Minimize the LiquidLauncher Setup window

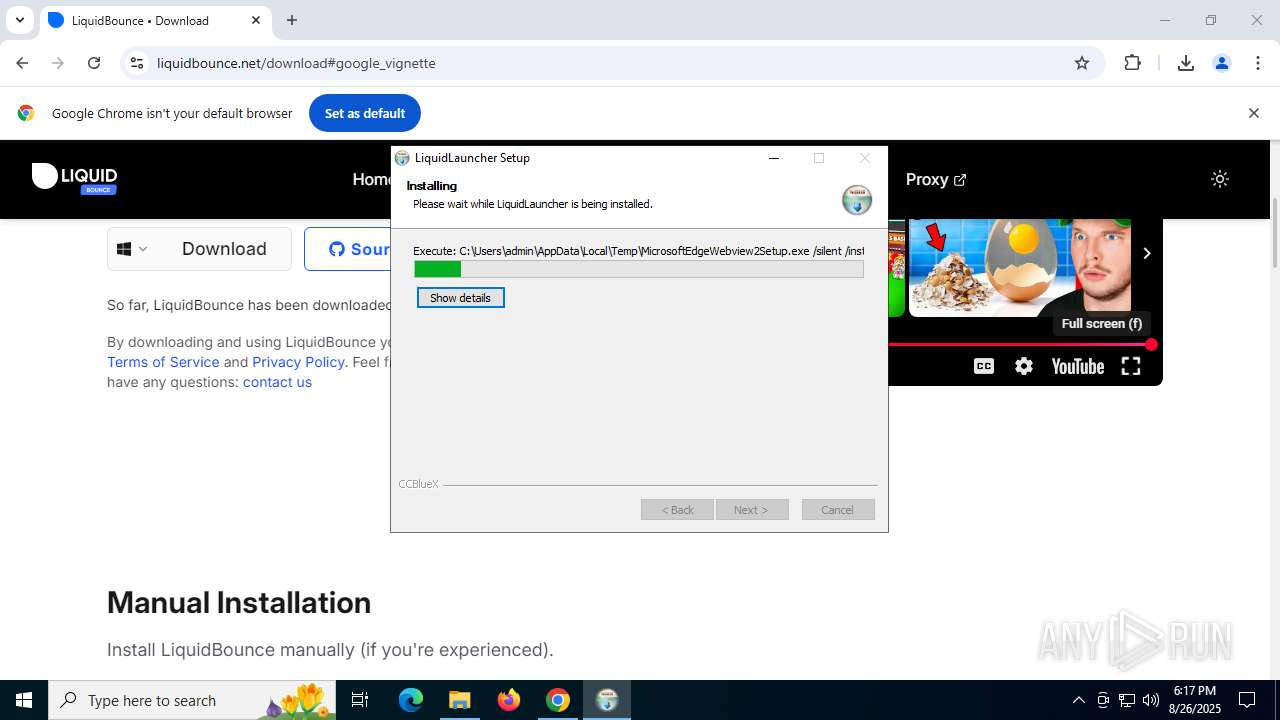tap(773, 158)
